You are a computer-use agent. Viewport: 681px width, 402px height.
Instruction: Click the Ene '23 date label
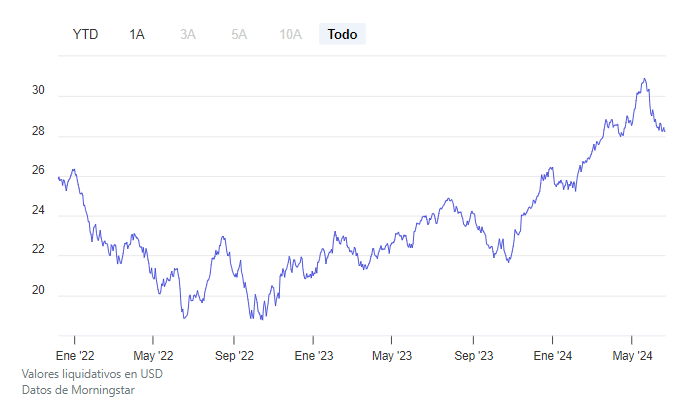tap(314, 355)
